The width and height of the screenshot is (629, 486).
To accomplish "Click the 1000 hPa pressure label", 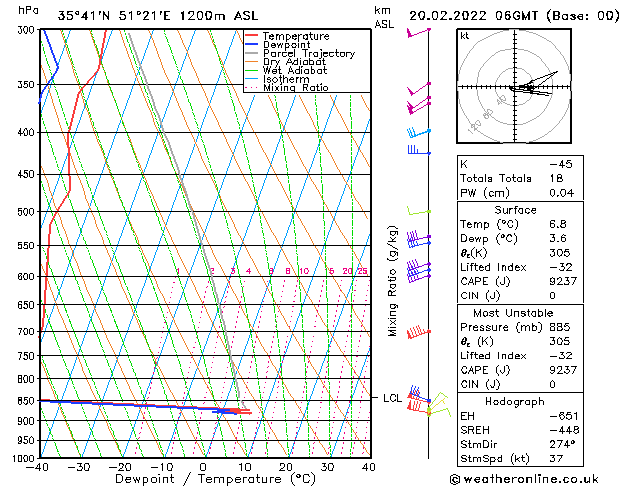I will click(25, 458).
